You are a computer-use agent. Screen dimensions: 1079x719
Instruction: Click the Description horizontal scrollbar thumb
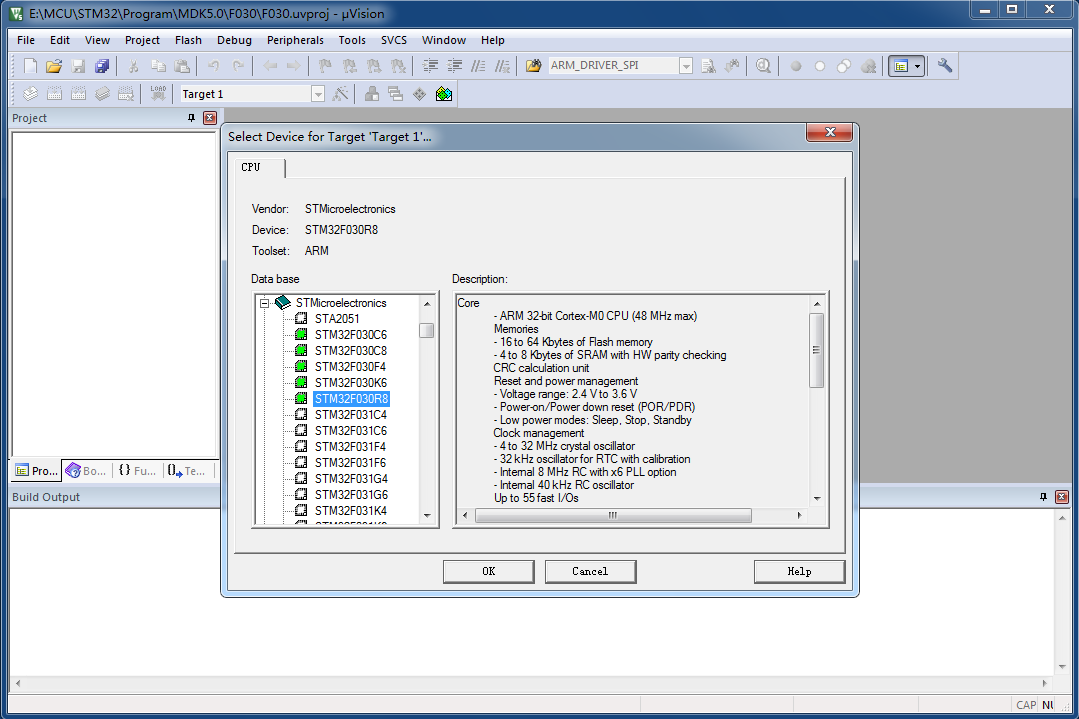pyautogui.click(x=612, y=515)
